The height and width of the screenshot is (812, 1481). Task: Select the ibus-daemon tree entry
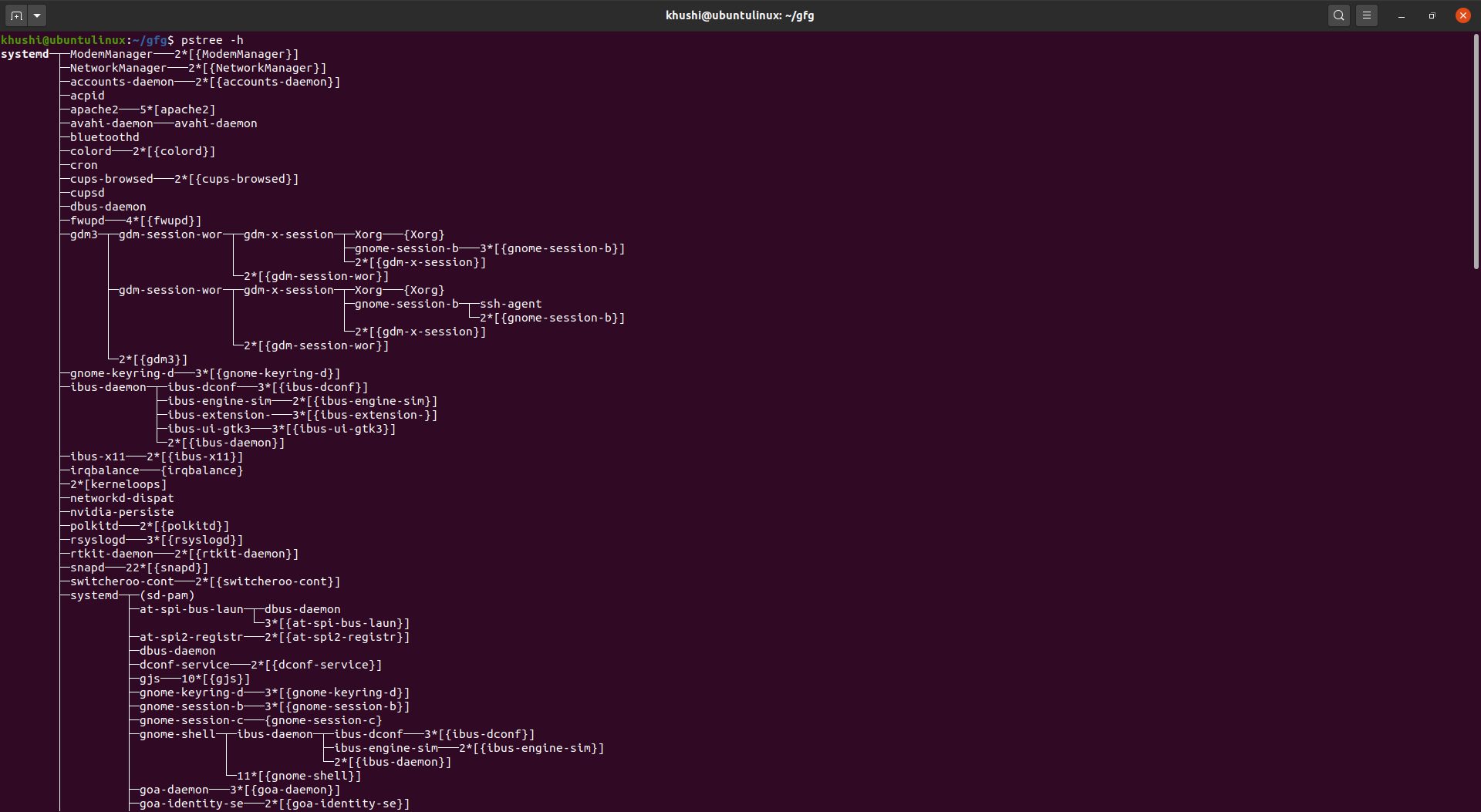[108, 387]
